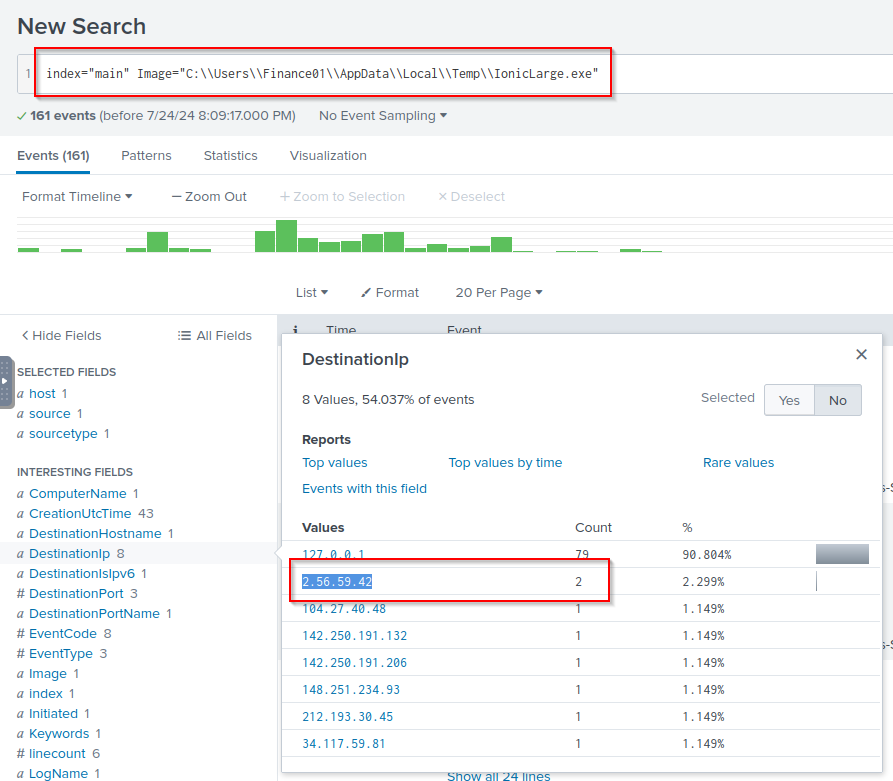Screen dimensions: 893x781
Task: Click the Zoom Out minus icon
Action: tap(177, 197)
